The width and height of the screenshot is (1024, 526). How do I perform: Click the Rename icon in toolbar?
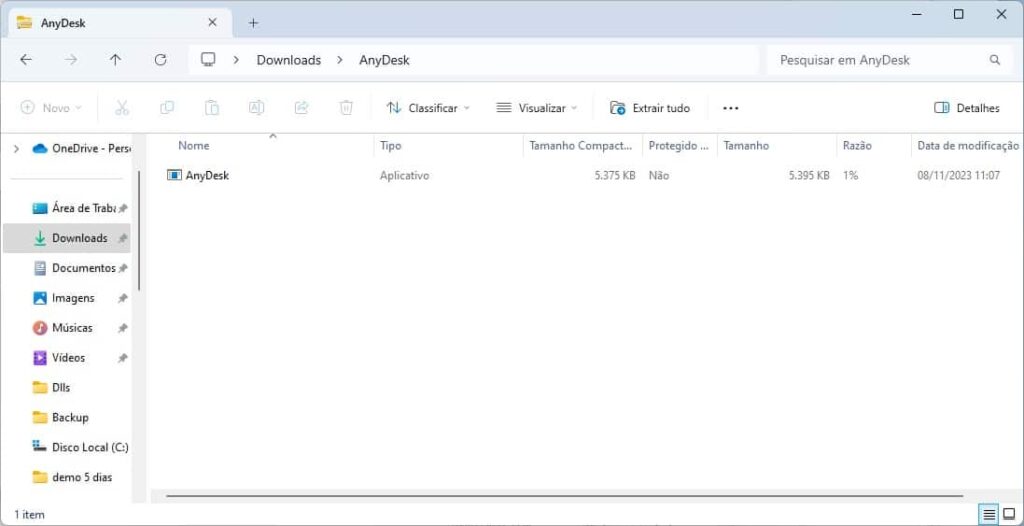tap(256, 108)
